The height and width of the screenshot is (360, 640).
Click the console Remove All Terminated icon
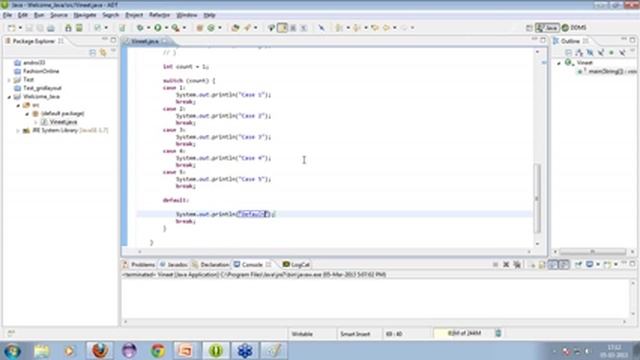pos(517,264)
